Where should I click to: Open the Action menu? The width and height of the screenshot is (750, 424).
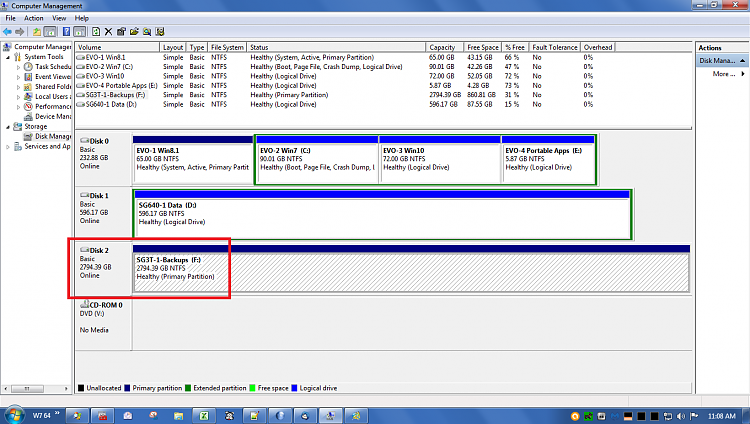point(33,18)
